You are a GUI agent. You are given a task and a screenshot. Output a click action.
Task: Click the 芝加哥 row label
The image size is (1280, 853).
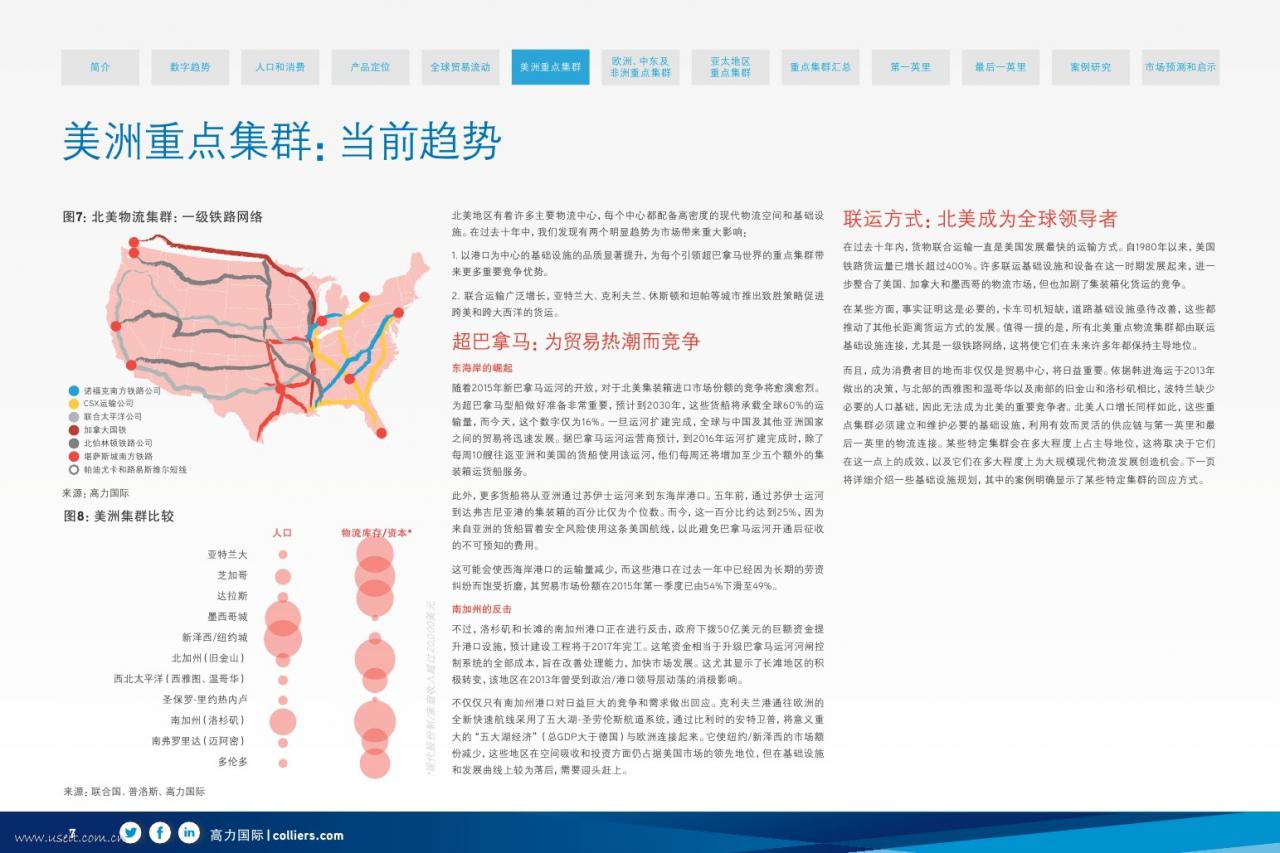tap(232, 576)
